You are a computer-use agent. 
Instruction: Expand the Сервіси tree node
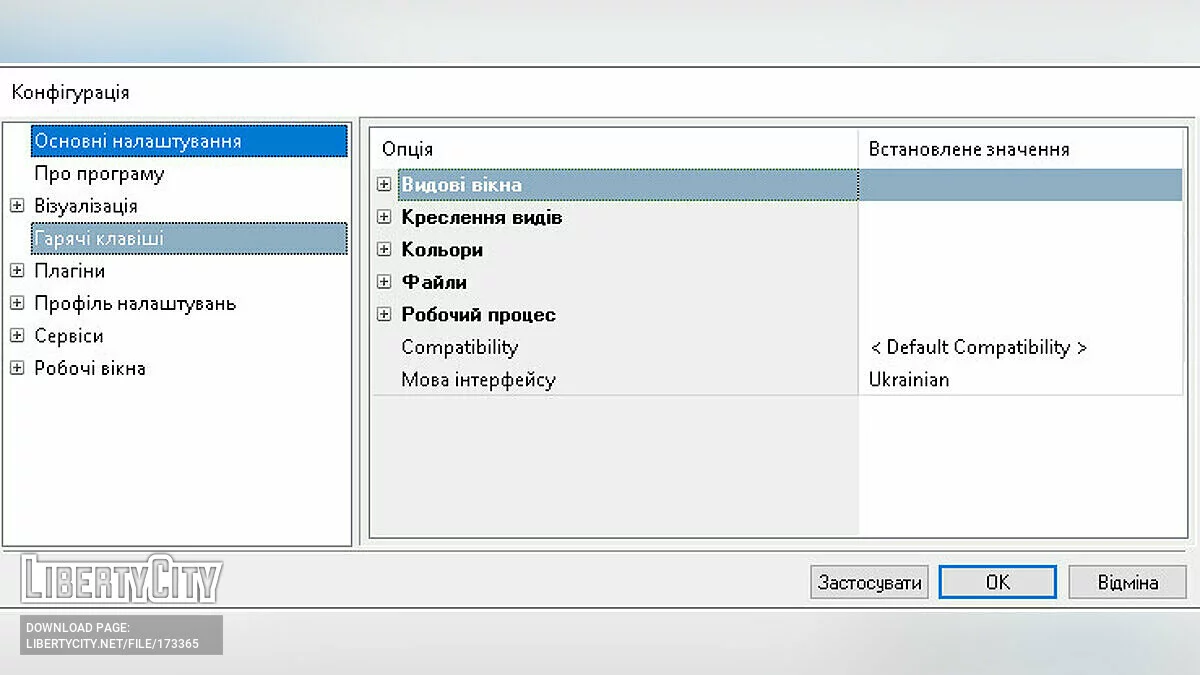pyautogui.click(x=17, y=336)
